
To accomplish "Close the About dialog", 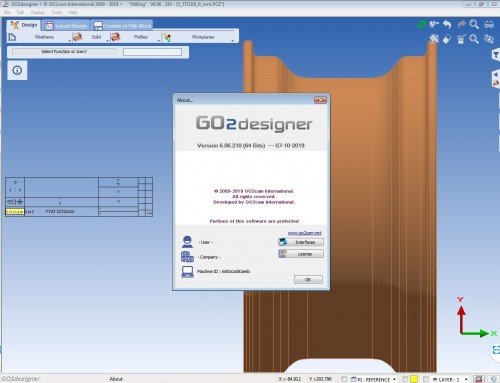I will tap(320, 100).
